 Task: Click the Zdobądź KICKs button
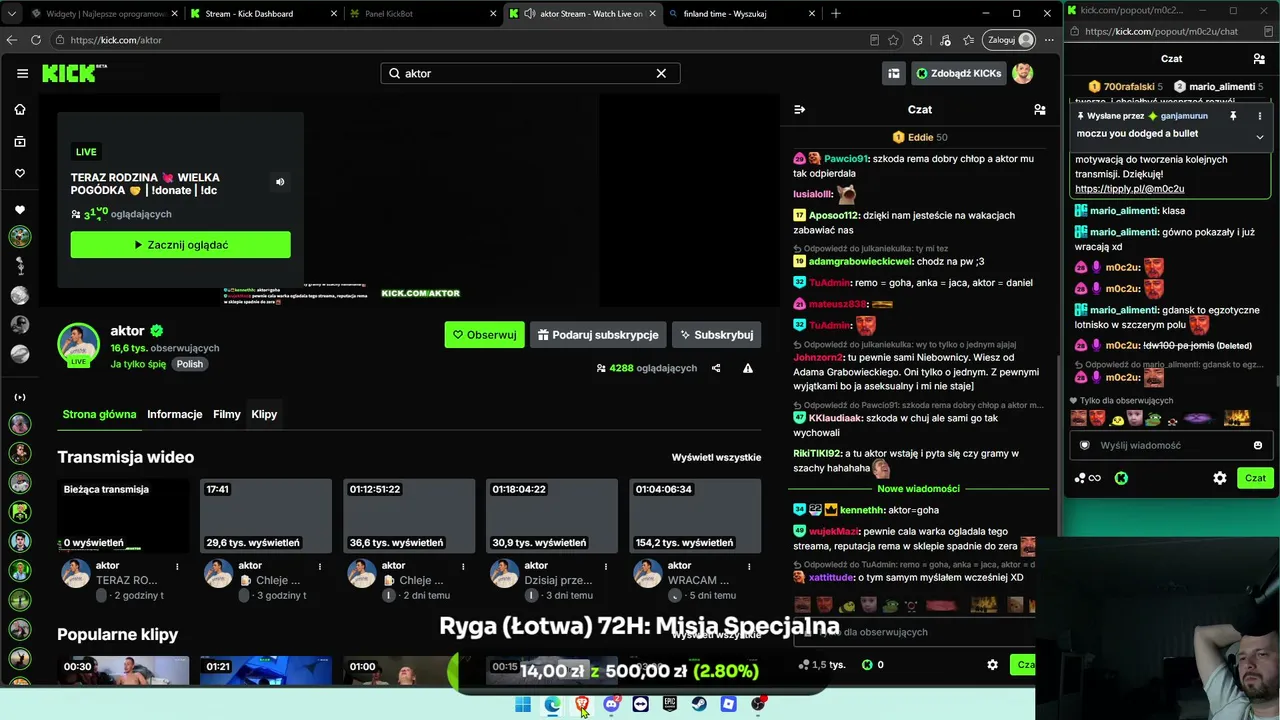click(957, 73)
